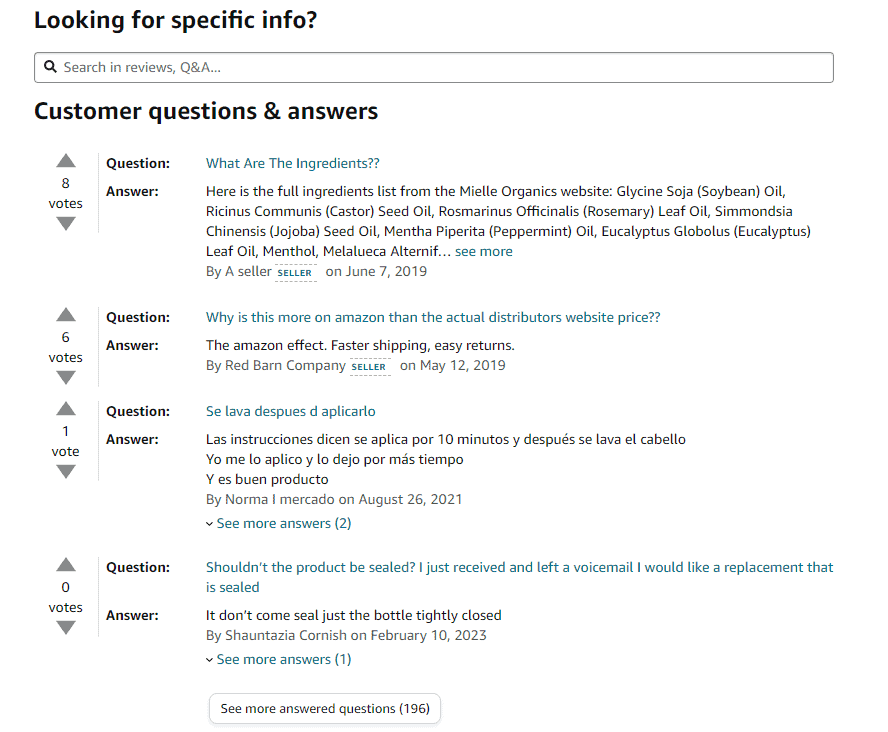888x732 pixels.
Task: Open the Amazon versus distributor price question
Action: click(x=433, y=318)
